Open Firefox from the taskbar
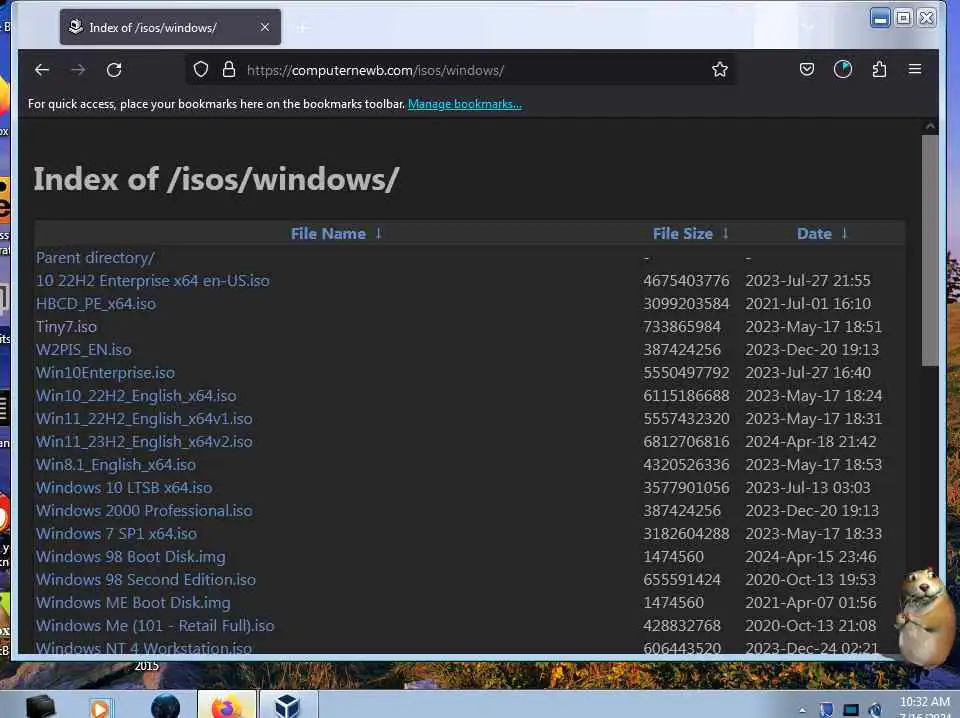This screenshot has height=718, width=960. tap(226, 706)
